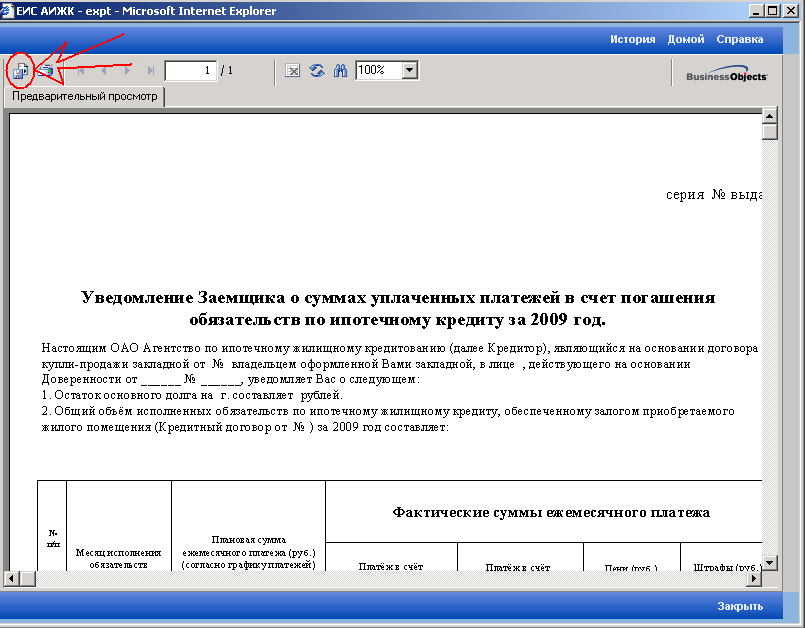Click horizontal scrollbar right arrow
This screenshot has width=805, height=628.
pos(754,579)
